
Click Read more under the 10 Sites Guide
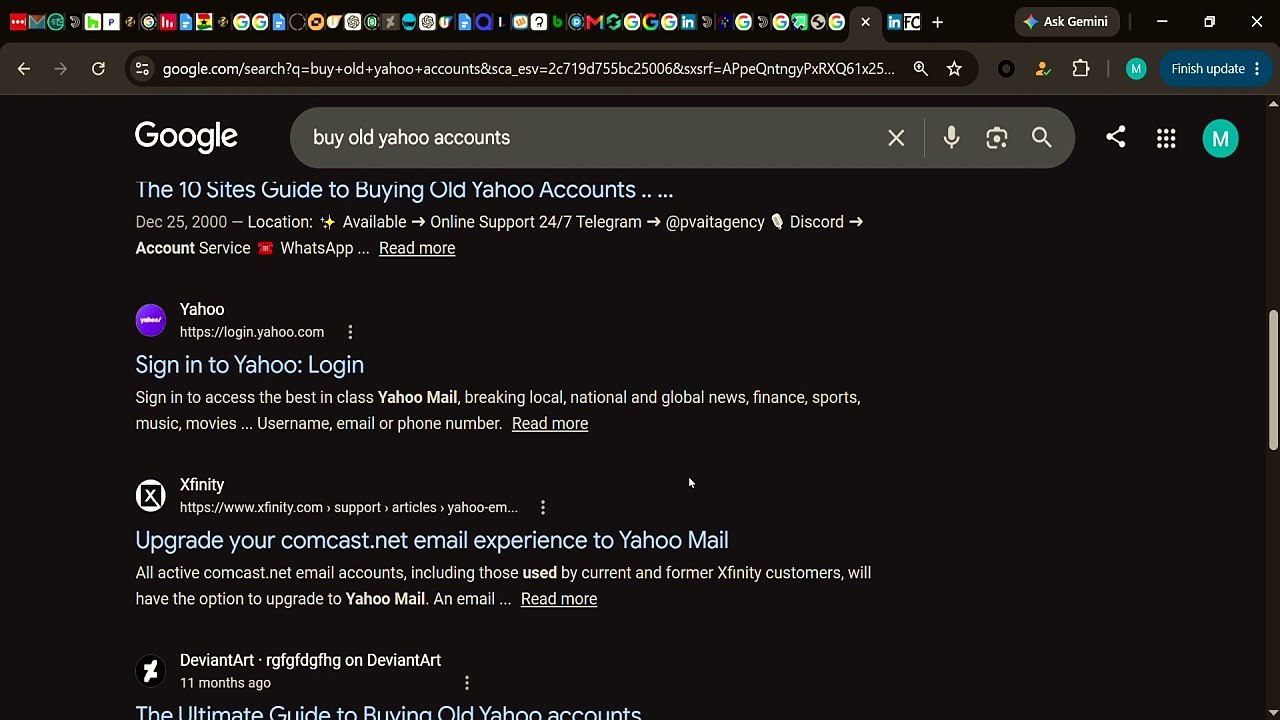417,248
